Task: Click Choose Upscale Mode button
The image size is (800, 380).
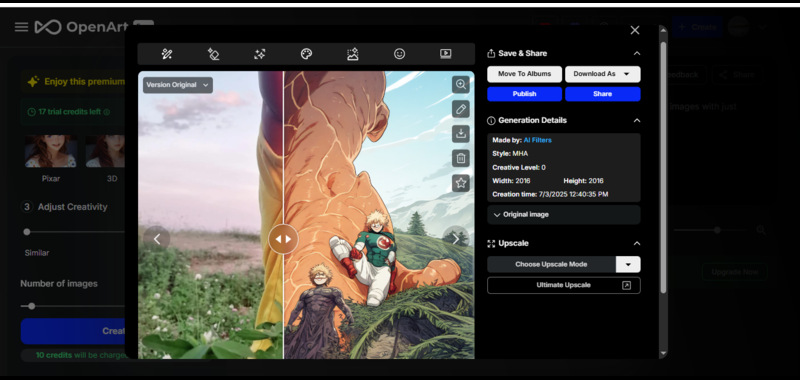Action: coord(551,265)
